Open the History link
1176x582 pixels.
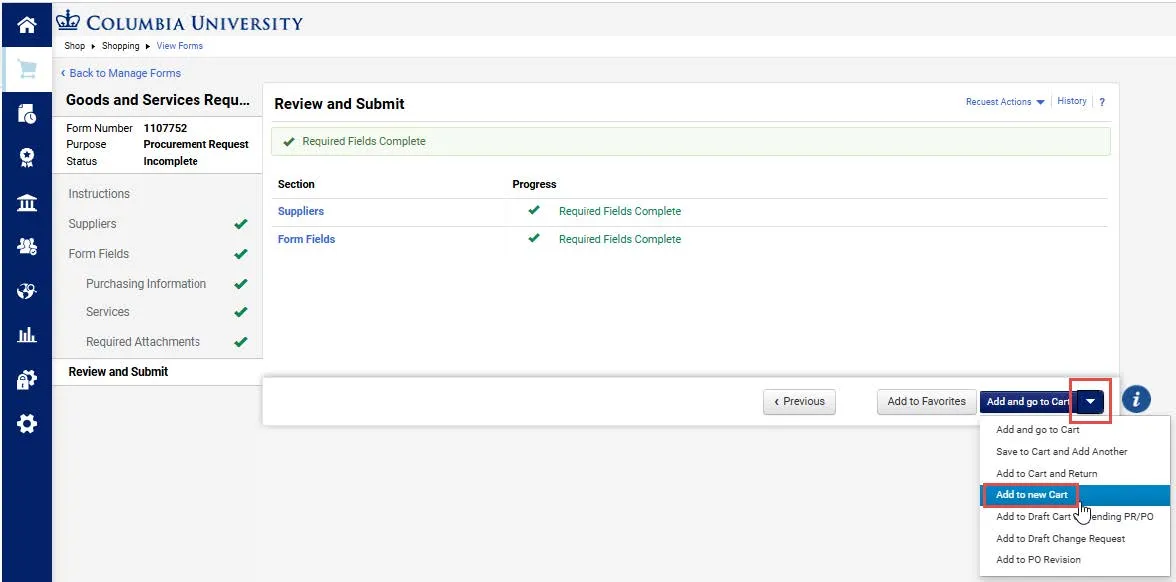[x=1072, y=101]
